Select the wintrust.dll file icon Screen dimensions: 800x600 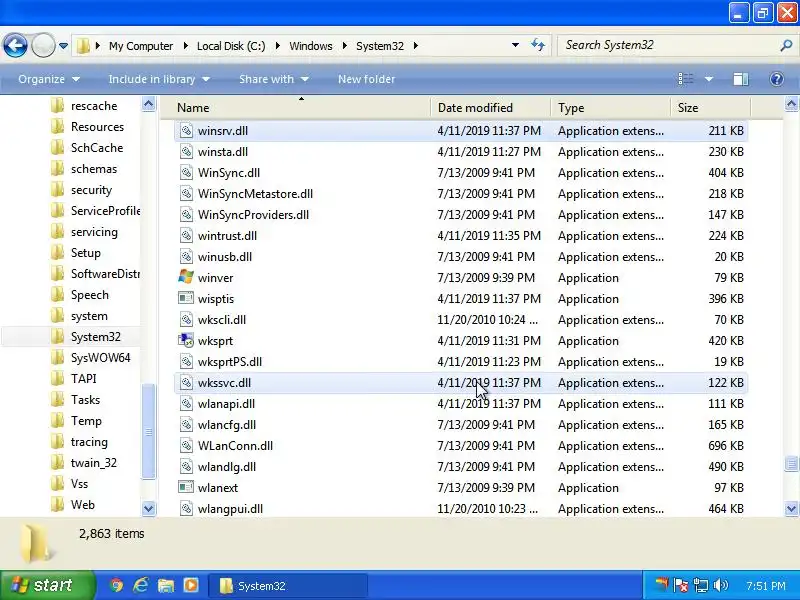(x=186, y=236)
